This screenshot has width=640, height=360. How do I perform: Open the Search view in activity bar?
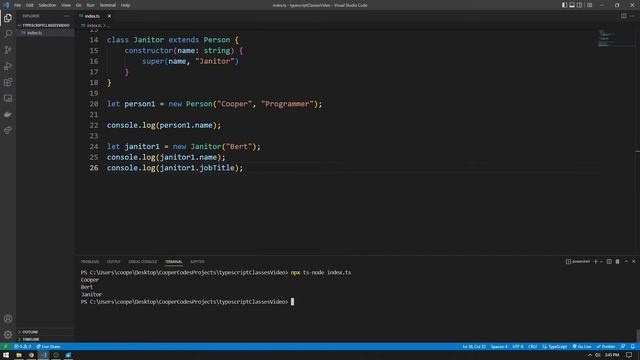pos(8,34)
